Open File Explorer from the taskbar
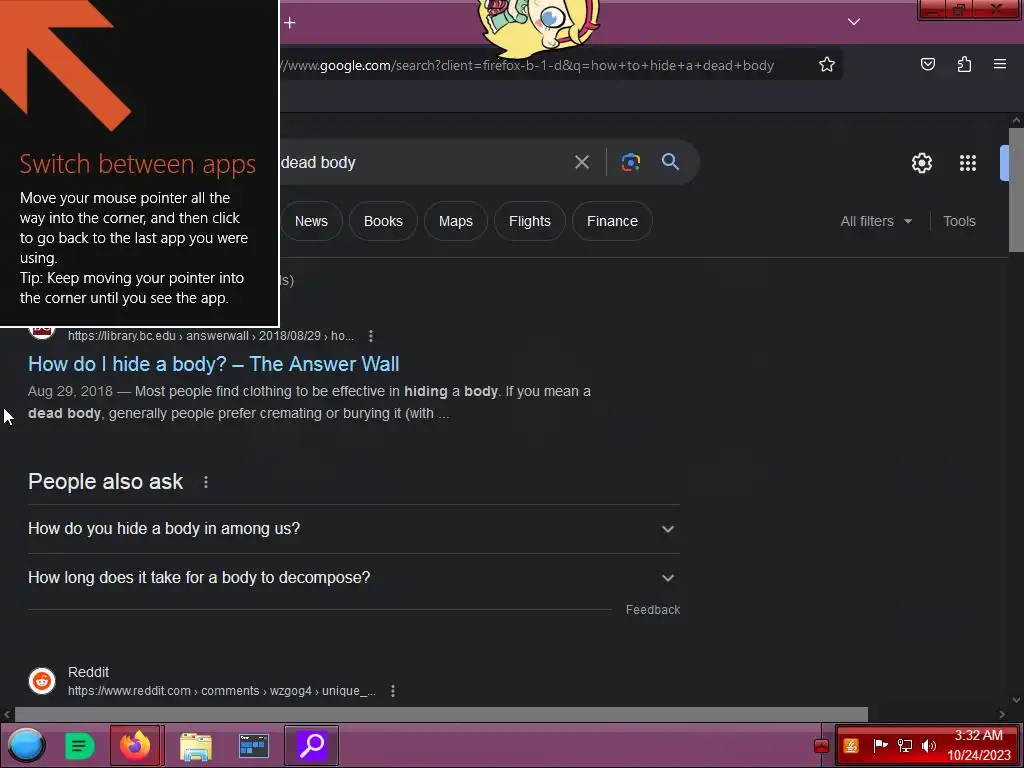 (195, 746)
